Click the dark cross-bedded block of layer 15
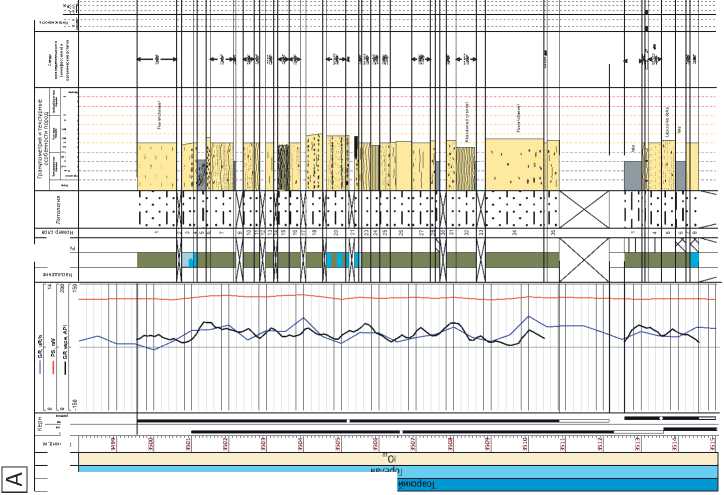The height and width of the screenshot is (495, 724). (x=284, y=167)
